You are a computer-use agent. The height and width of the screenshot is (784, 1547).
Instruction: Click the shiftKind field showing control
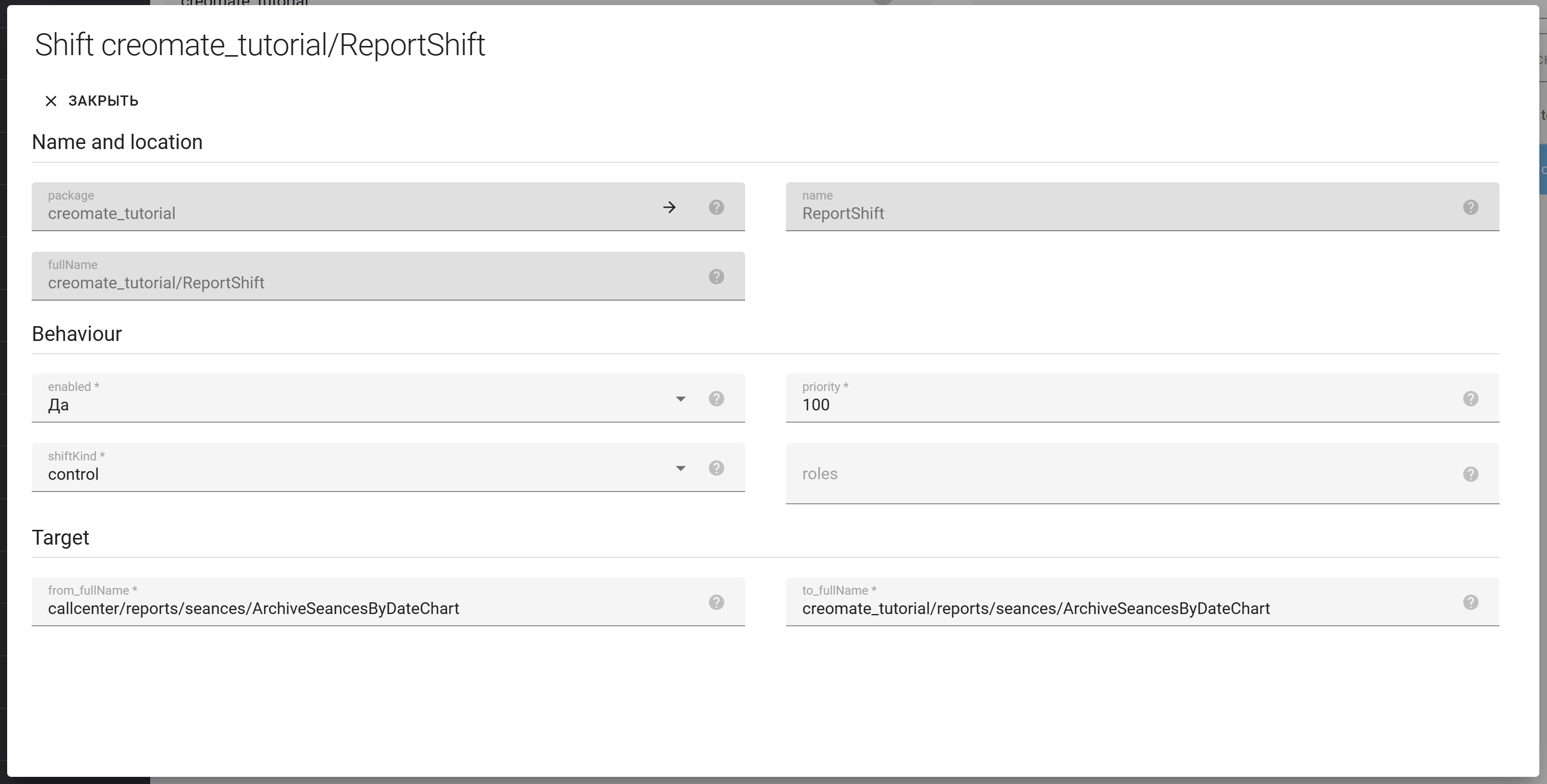point(348,474)
